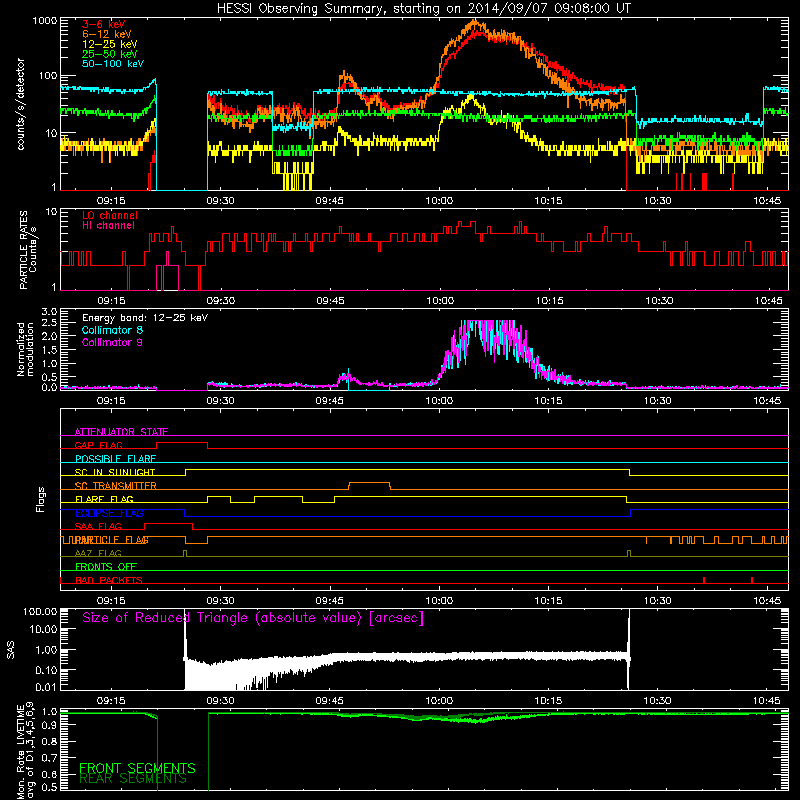Viewport: 800px width, 800px height.
Task: Click the green '25-50 keV' legend entry
Action: tap(110, 54)
